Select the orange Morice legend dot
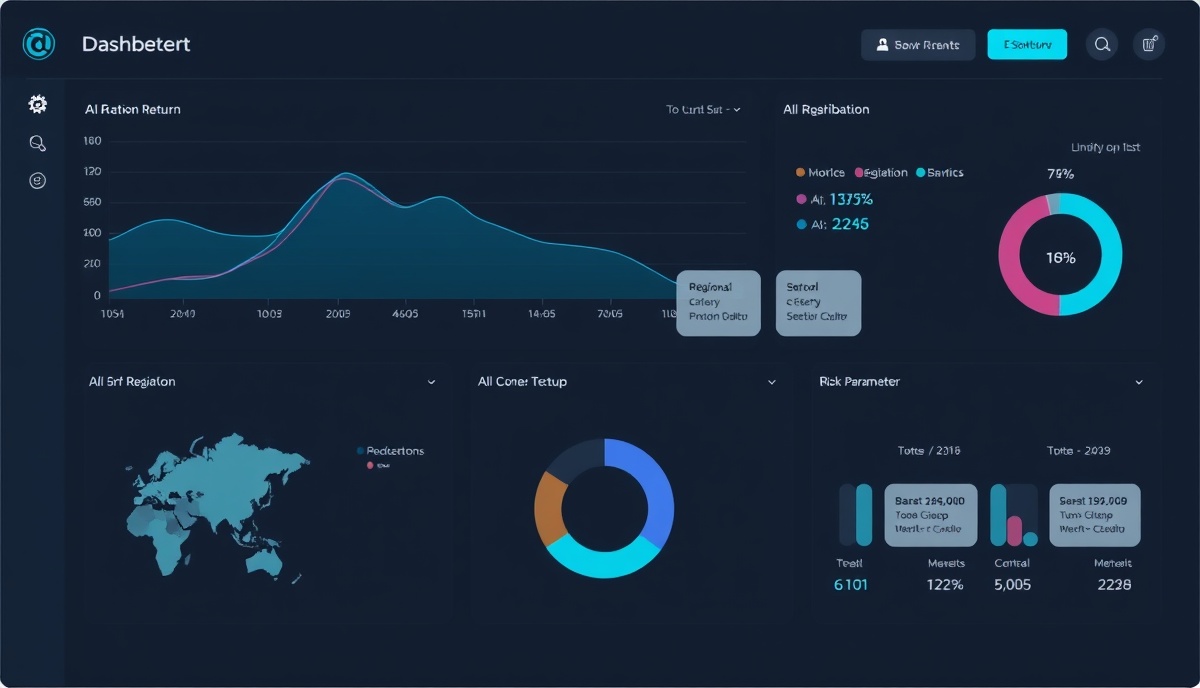 (799, 172)
